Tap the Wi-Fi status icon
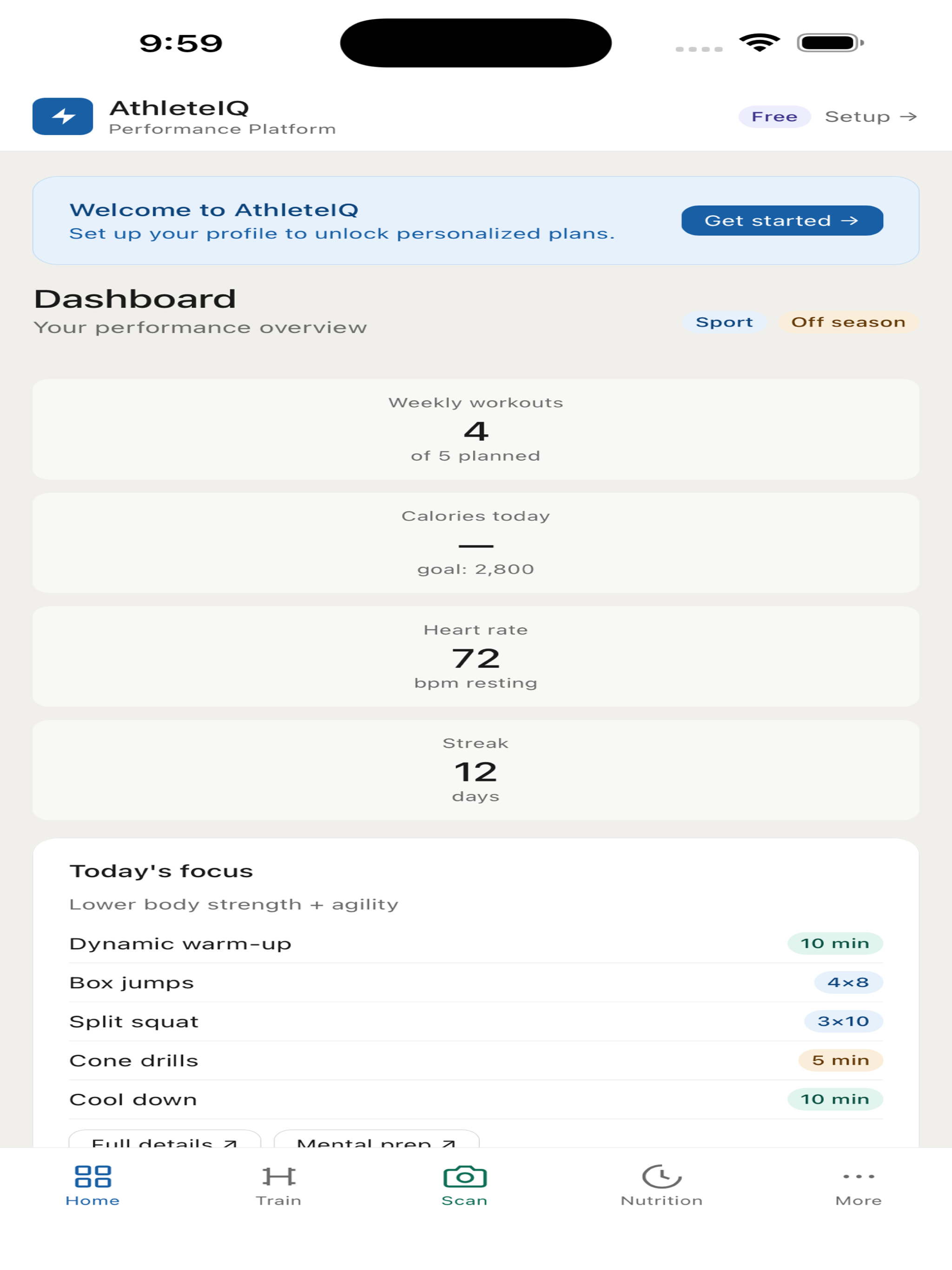The width and height of the screenshot is (952, 1270). (759, 42)
